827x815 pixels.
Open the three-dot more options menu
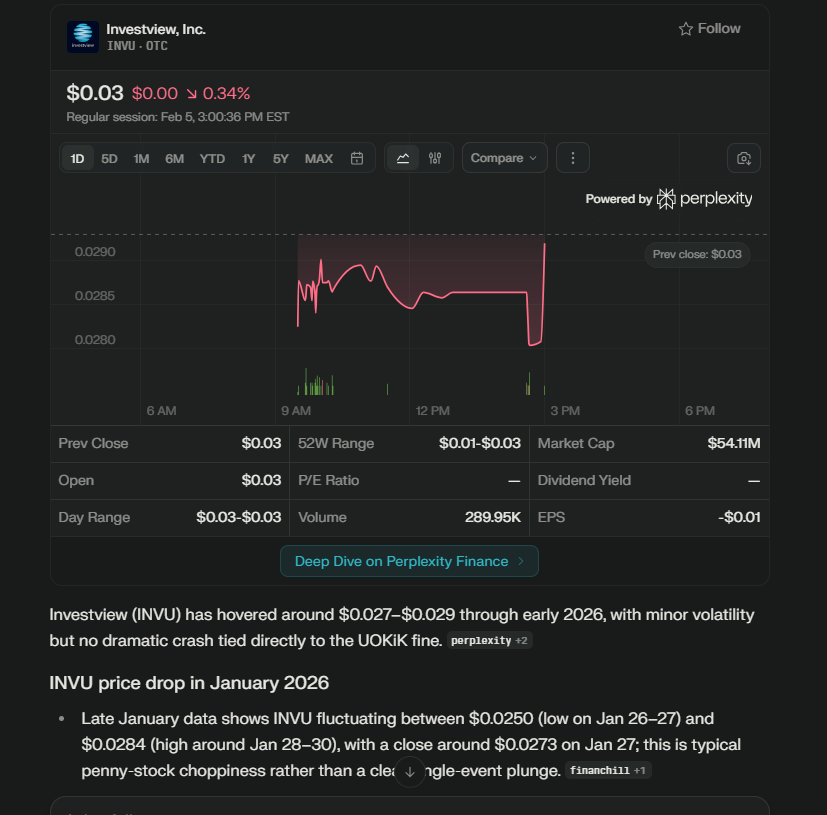[x=573, y=158]
